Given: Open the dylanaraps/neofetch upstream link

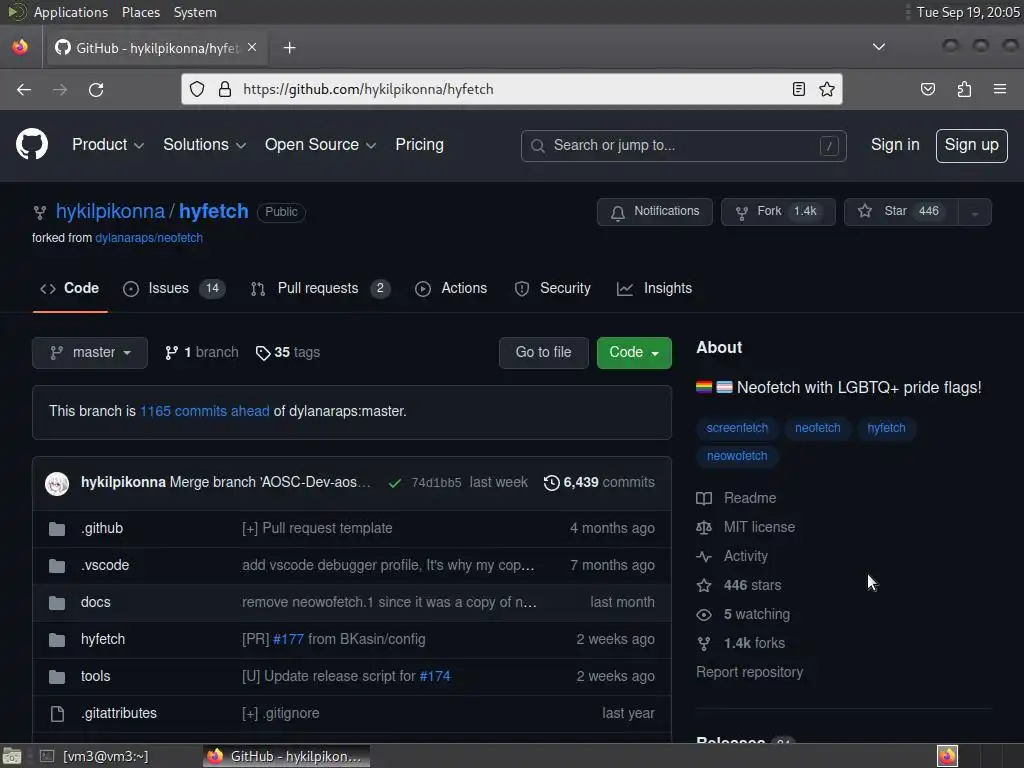Looking at the screenshot, I should click(x=149, y=238).
